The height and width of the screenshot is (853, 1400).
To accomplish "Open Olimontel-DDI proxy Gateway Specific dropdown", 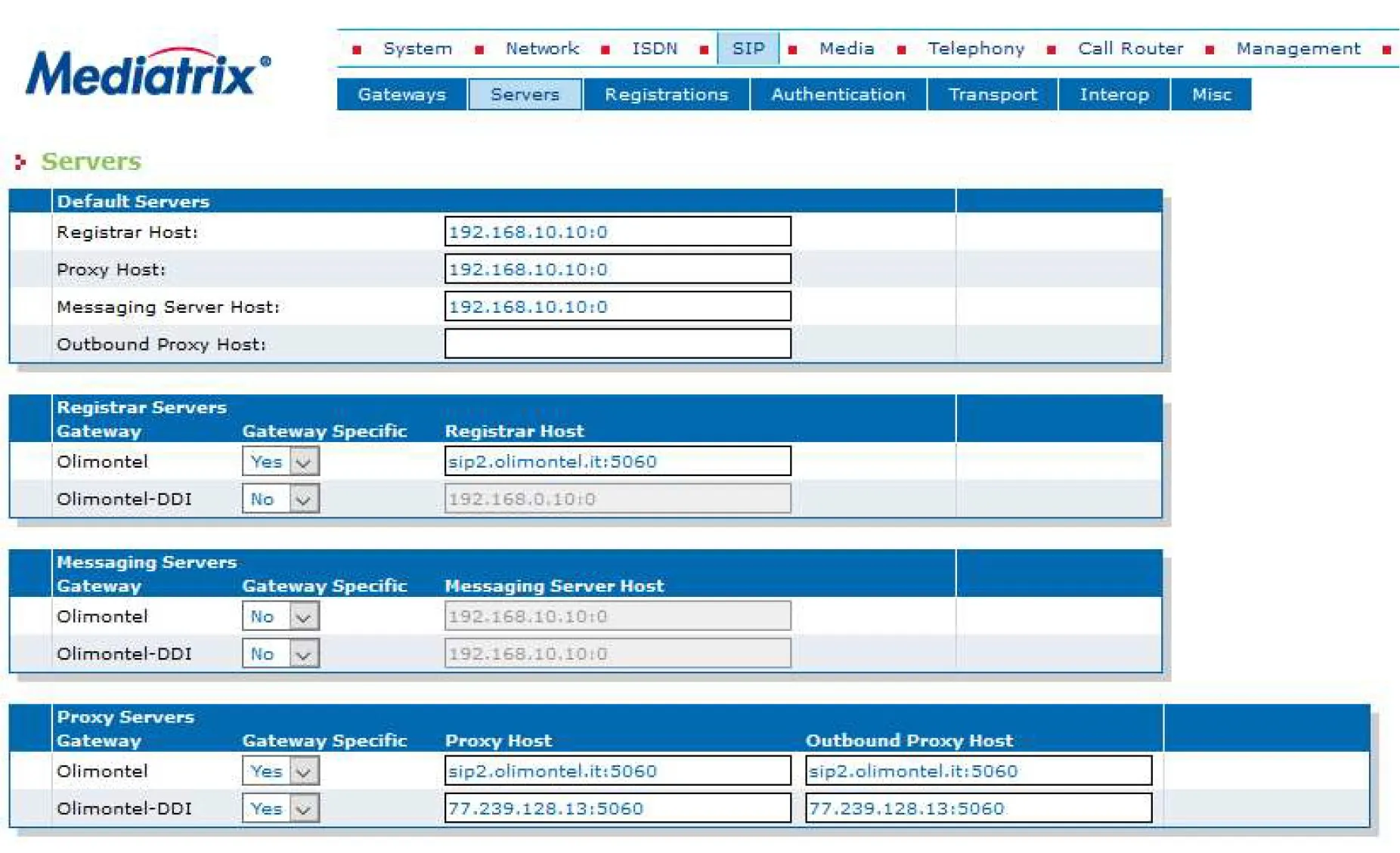I will 280,808.
